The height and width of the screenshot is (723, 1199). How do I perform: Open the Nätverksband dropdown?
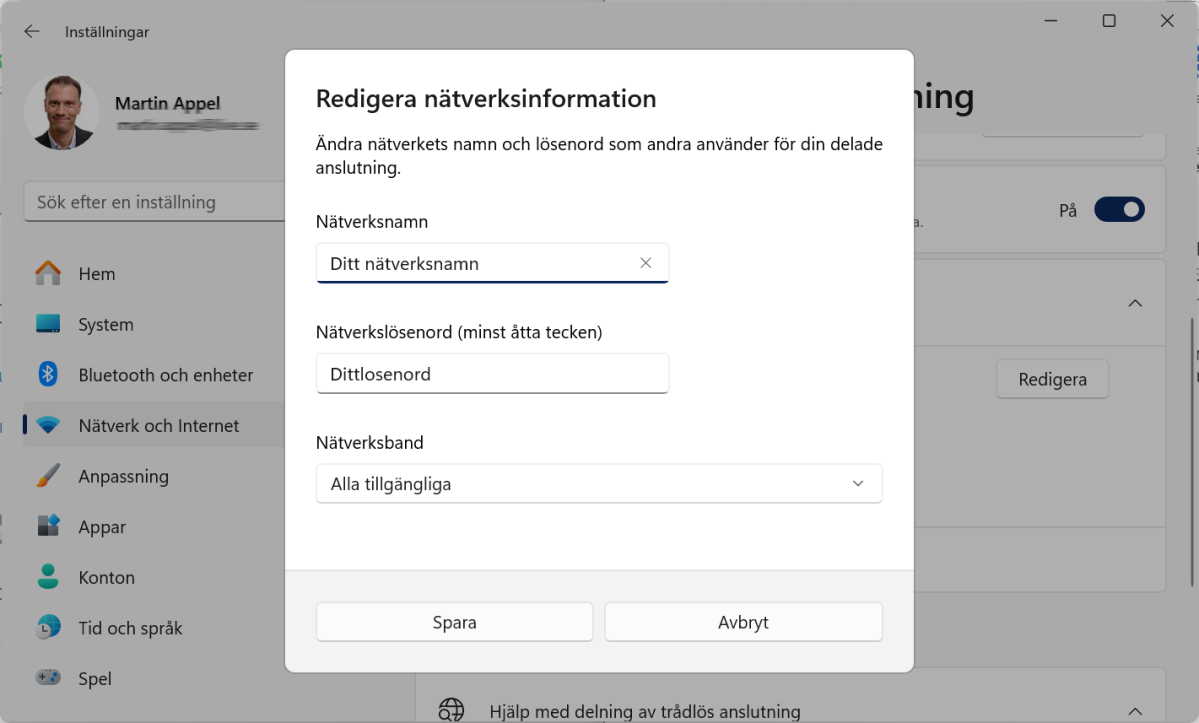(599, 483)
